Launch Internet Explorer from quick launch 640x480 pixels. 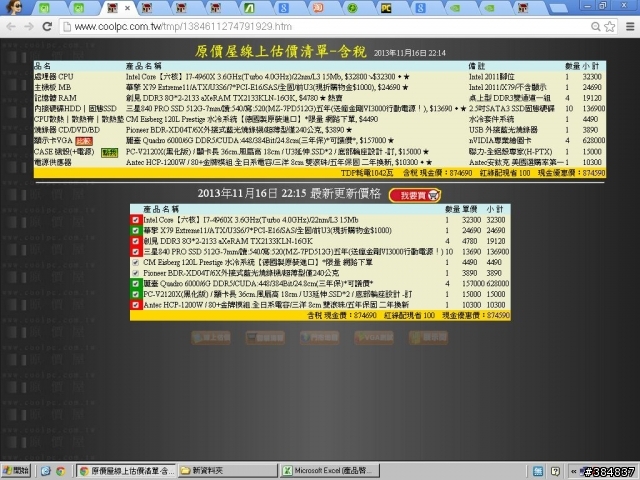[45, 471]
